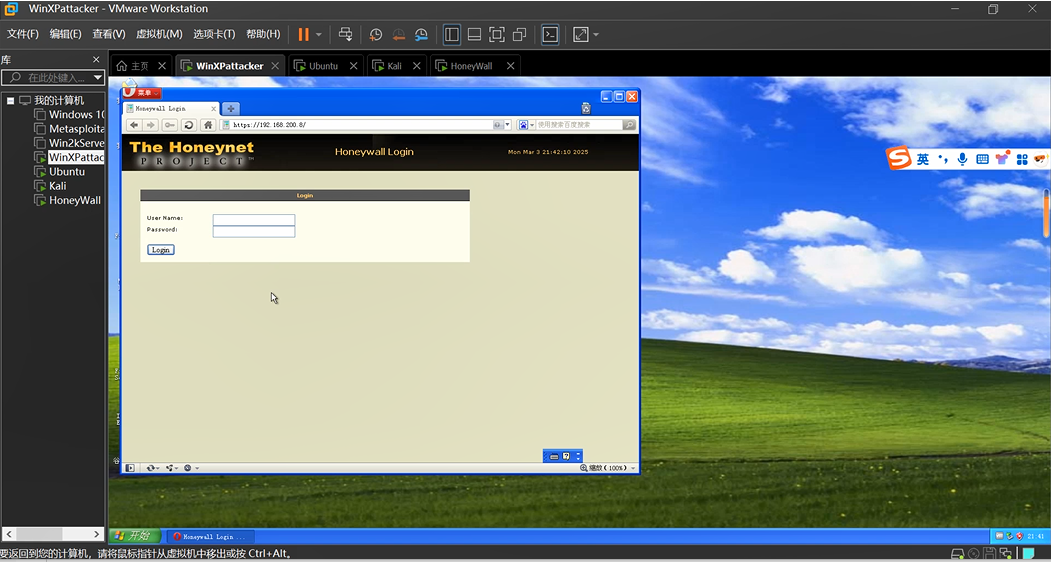Open the 编辑(E) menu
This screenshot has height=562, width=1051.
point(65,34)
